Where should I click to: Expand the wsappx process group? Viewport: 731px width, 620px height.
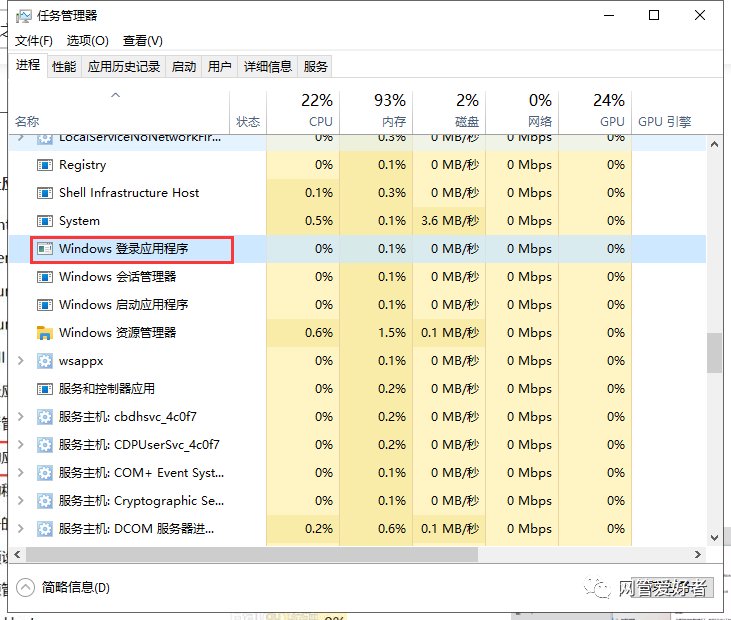tap(21, 361)
